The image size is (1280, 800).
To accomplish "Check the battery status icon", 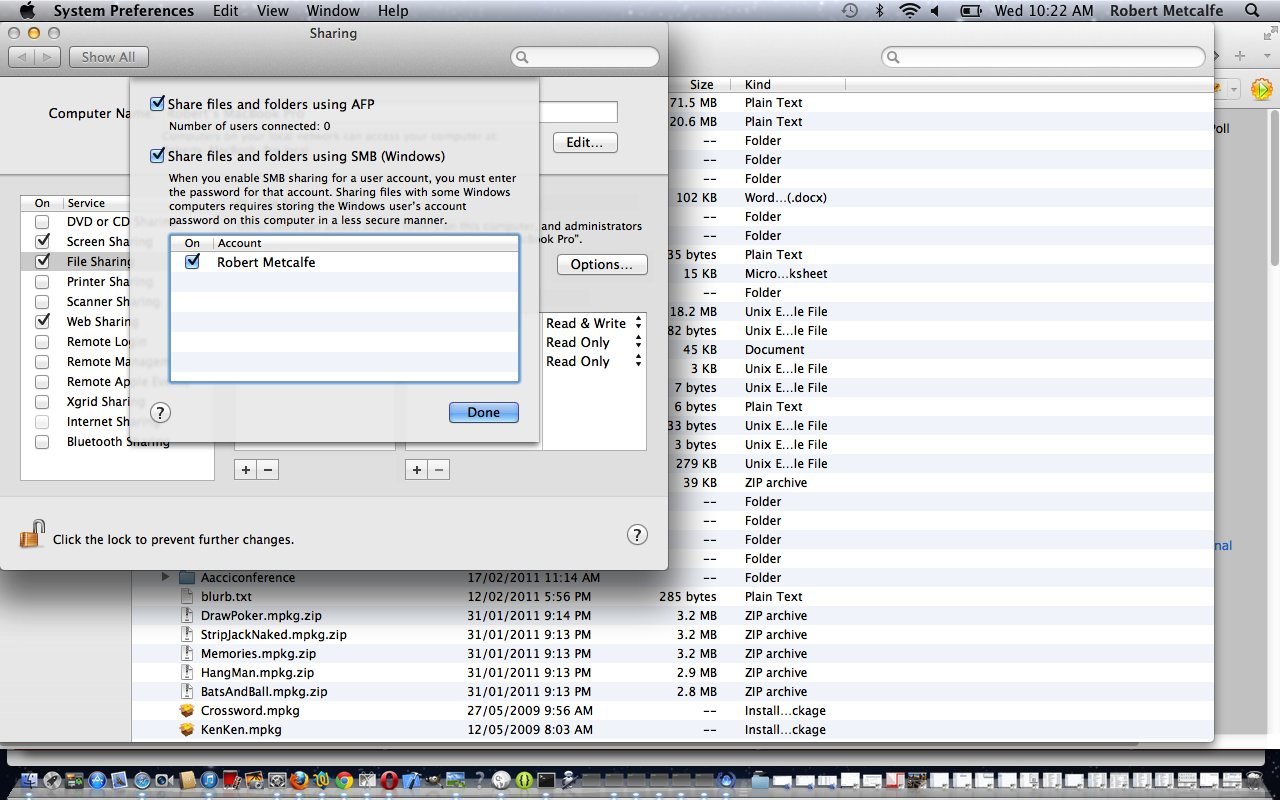I will coord(970,11).
